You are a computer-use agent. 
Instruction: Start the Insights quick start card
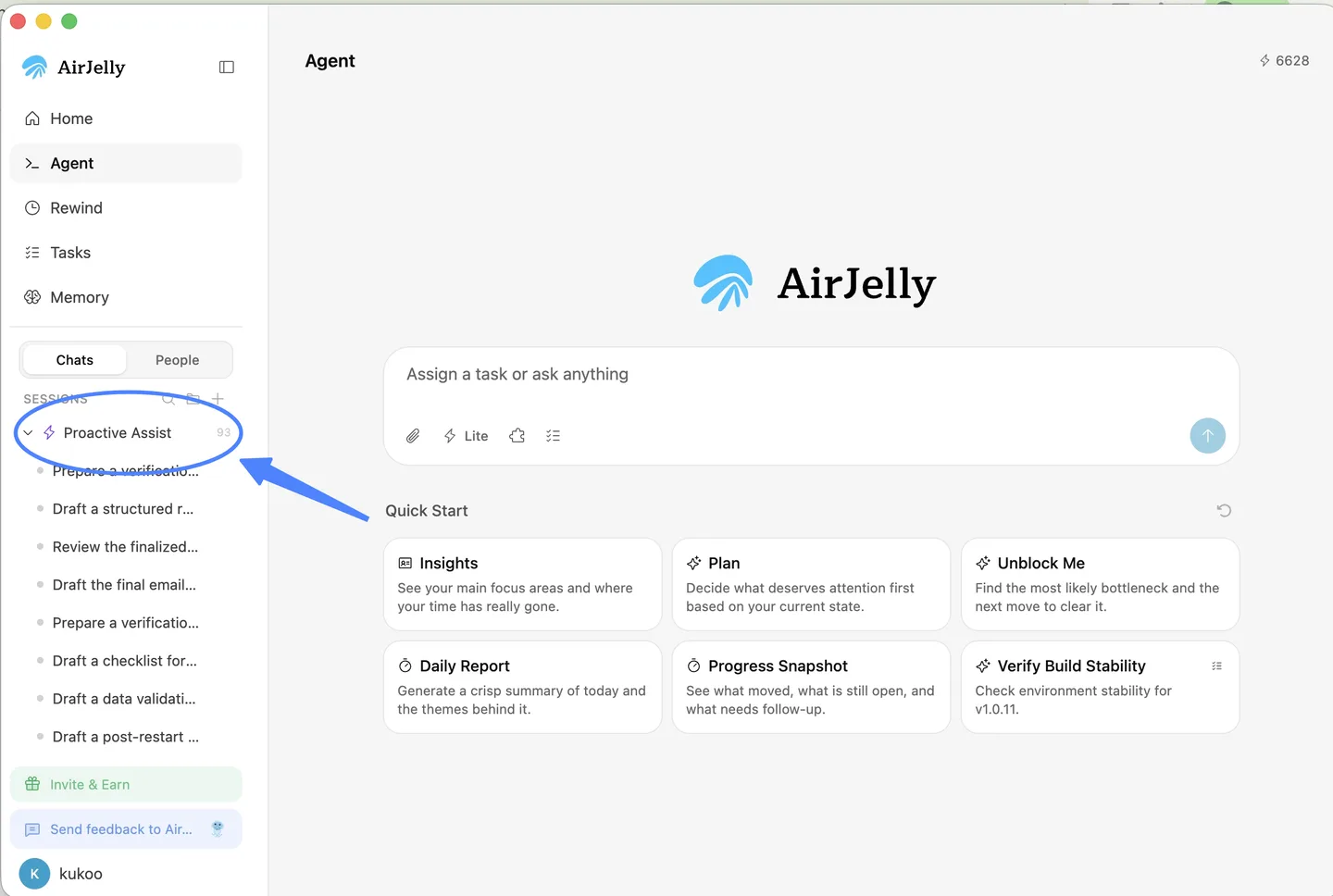(523, 584)
